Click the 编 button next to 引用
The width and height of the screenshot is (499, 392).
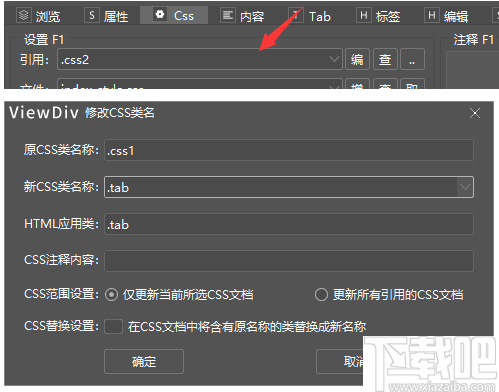coord(357,59)
